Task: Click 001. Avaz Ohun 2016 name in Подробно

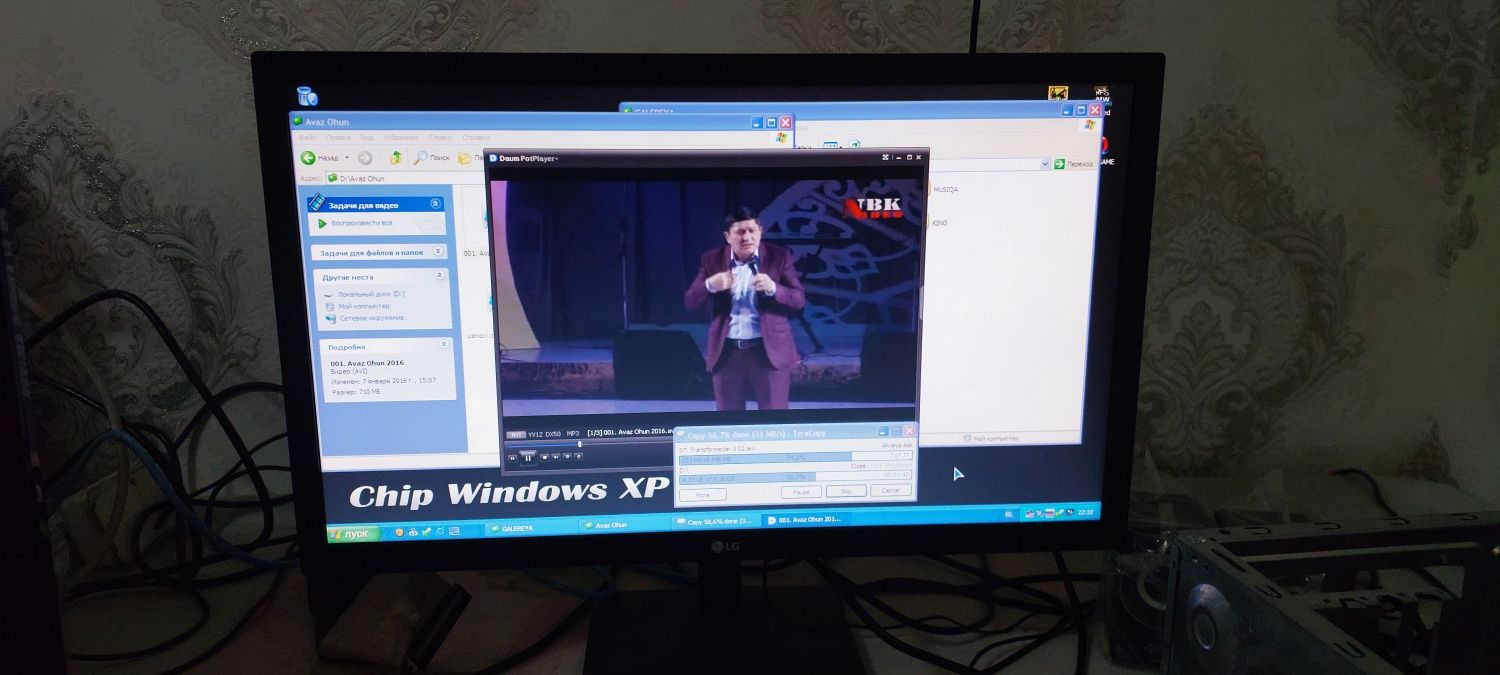Action: click(367, 362)
